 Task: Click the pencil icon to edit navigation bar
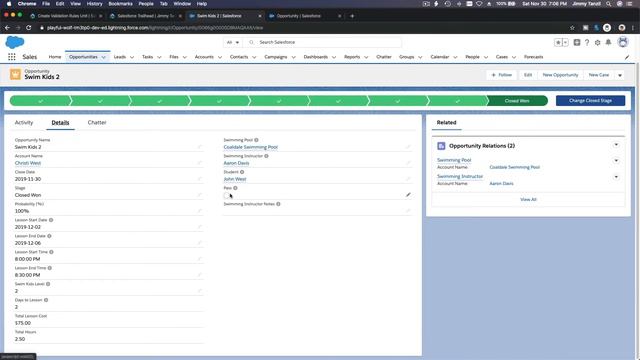(627, 57)
